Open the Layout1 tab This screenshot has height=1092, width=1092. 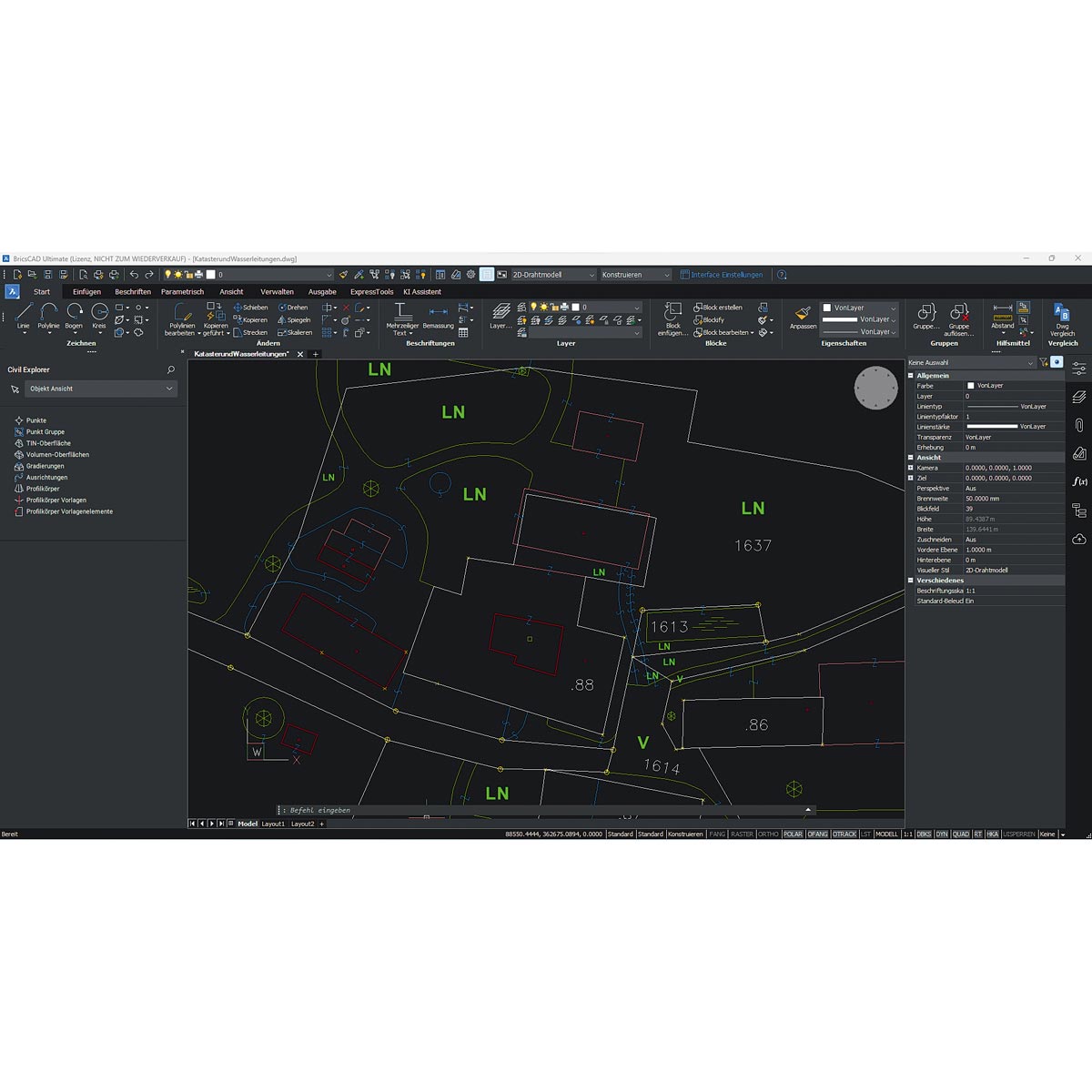pyautogui.click(x=273, y=824)
